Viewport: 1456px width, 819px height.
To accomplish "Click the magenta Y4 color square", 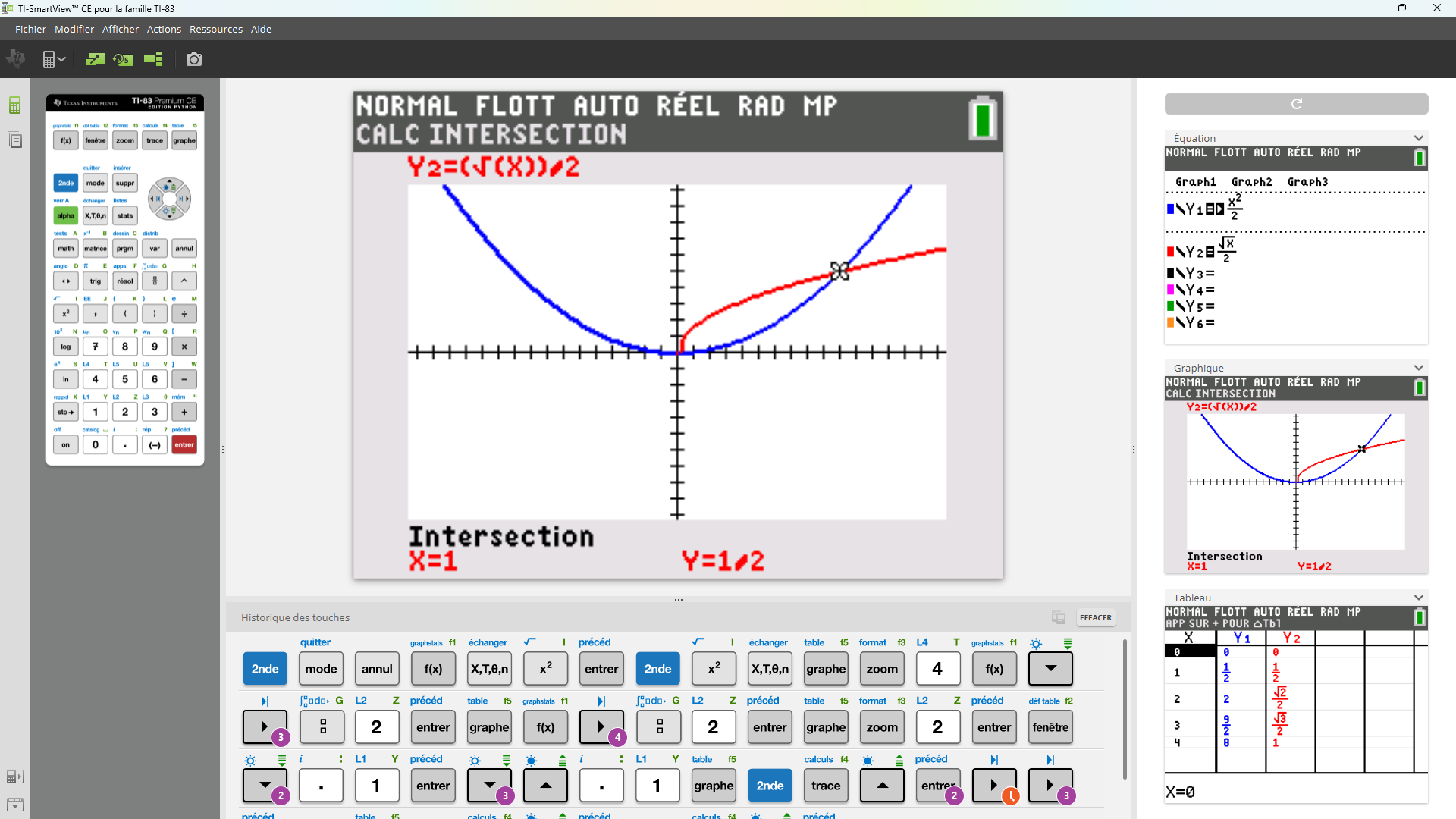I will pyautogui.click(x=1170, y=289).
